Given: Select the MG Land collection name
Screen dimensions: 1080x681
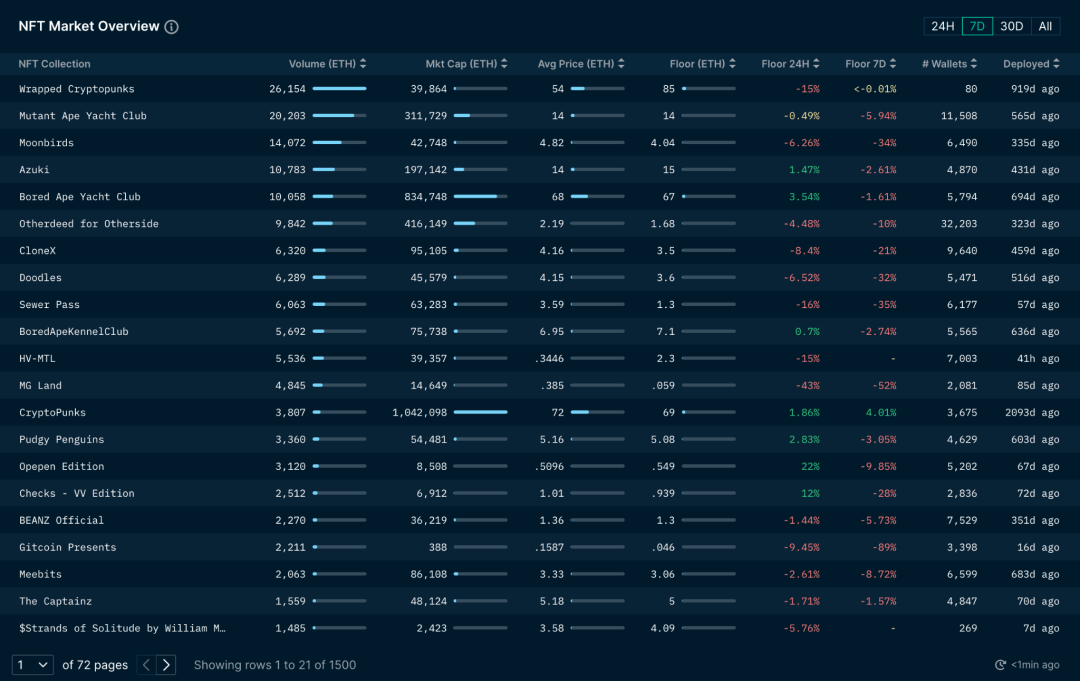Looking at the screenshot, I should [40, 386].
